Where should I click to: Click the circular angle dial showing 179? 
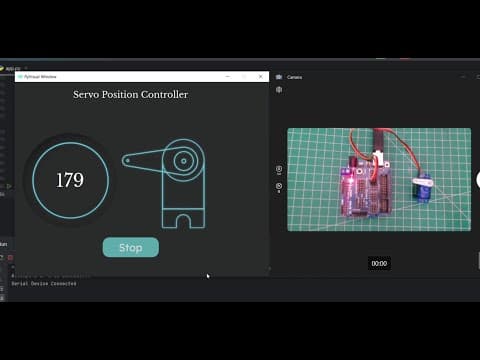pyautogui.click(x=71, y=180)
